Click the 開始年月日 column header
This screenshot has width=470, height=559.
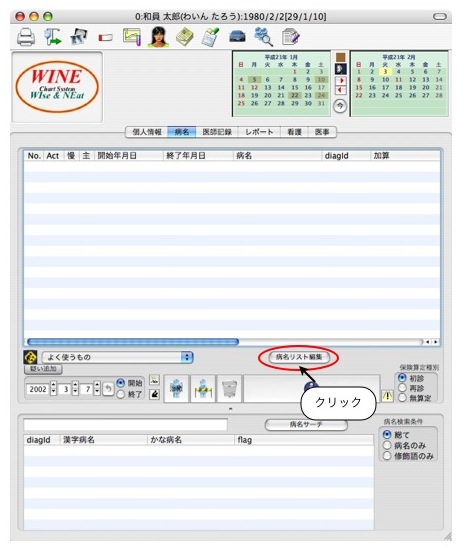128,156
